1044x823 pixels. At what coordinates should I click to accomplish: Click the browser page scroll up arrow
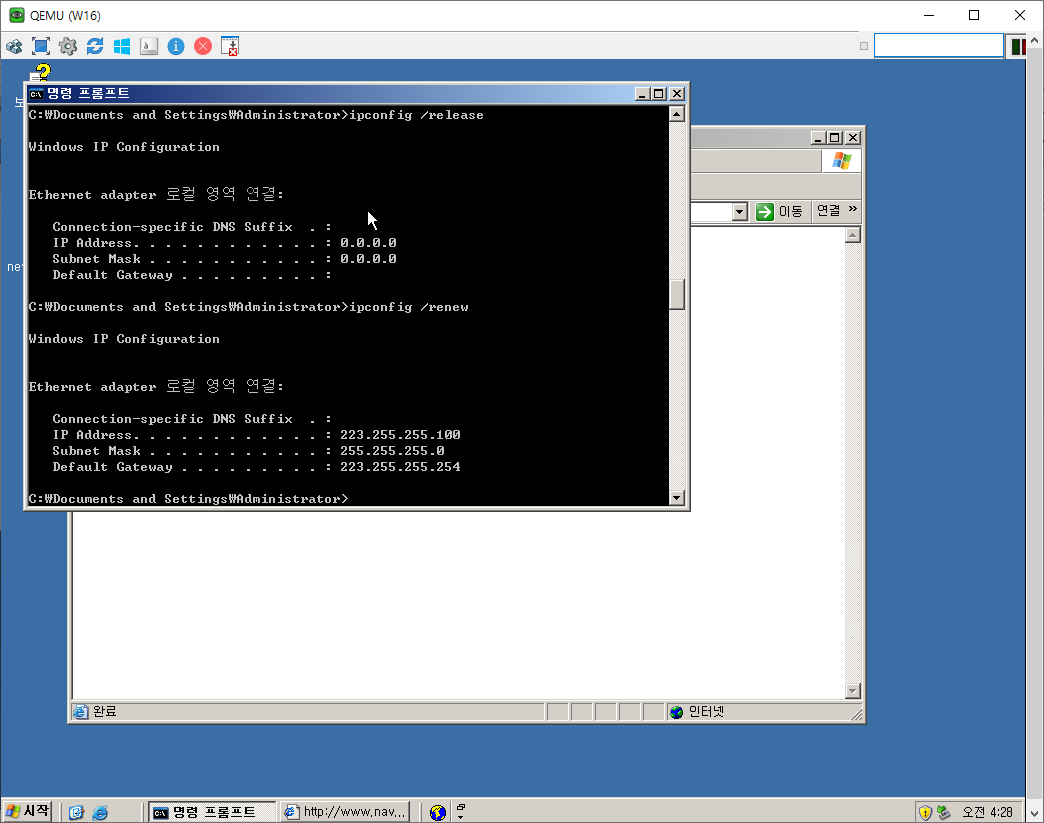click(x=852, y=235)
